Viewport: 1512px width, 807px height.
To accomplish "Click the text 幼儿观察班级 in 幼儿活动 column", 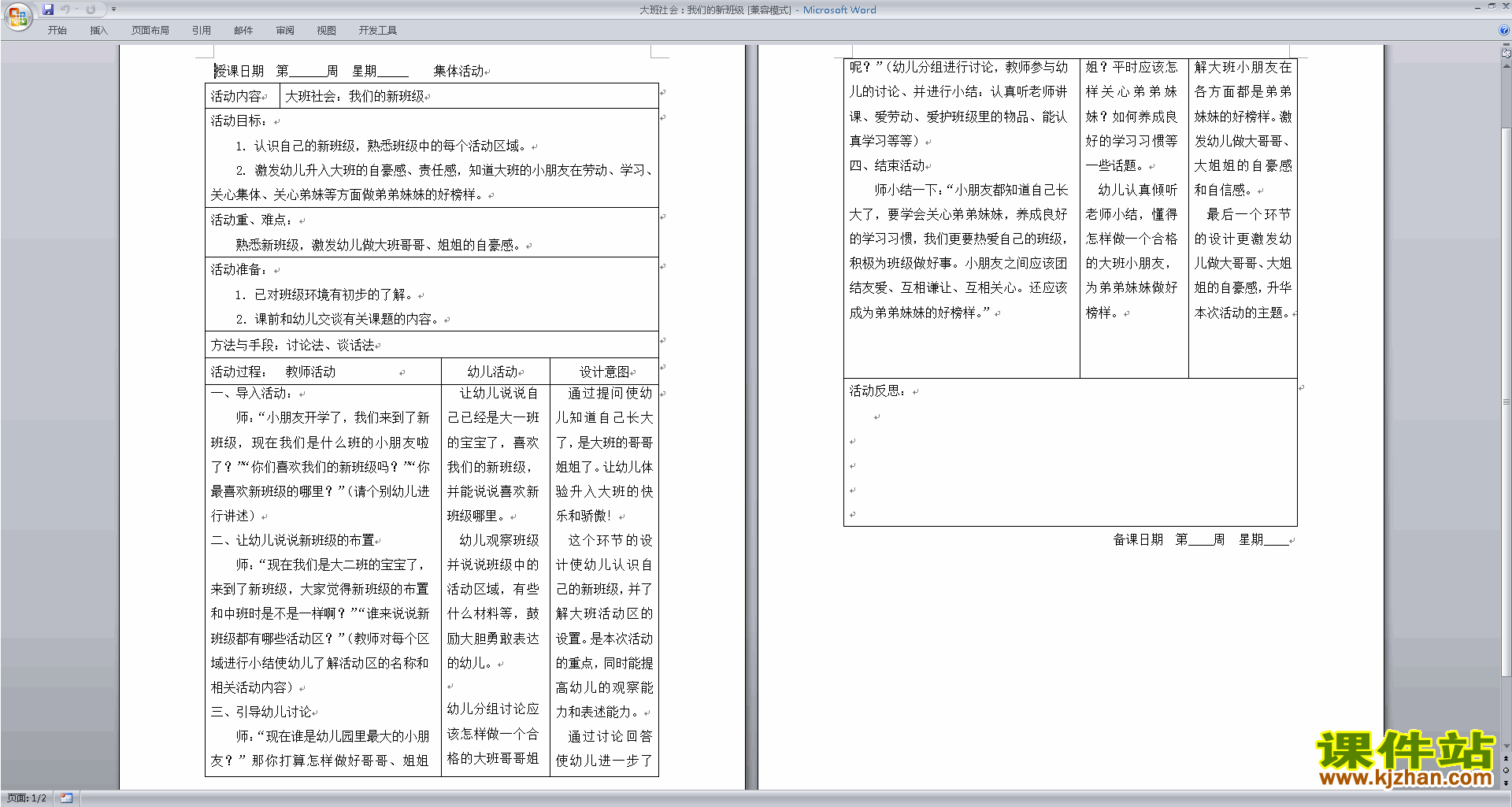I will [x=499, y=540].
